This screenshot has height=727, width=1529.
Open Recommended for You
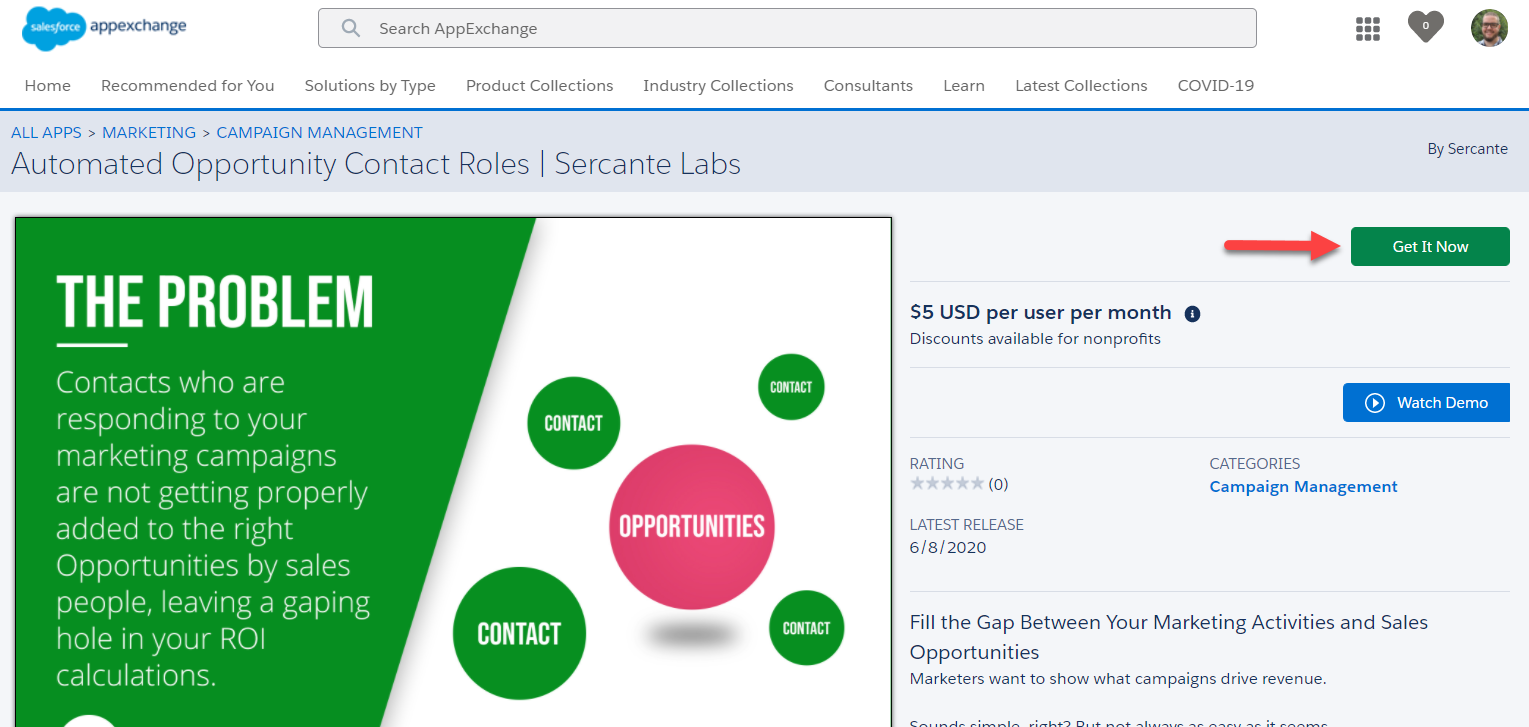(187, 86)
